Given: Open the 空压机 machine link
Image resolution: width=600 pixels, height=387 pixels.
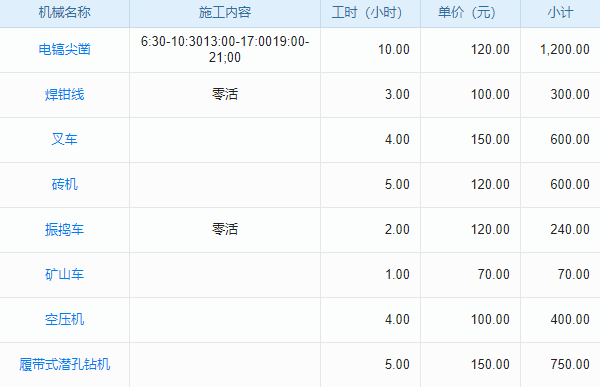Looking at the screenshot, I should coord(64,319).
